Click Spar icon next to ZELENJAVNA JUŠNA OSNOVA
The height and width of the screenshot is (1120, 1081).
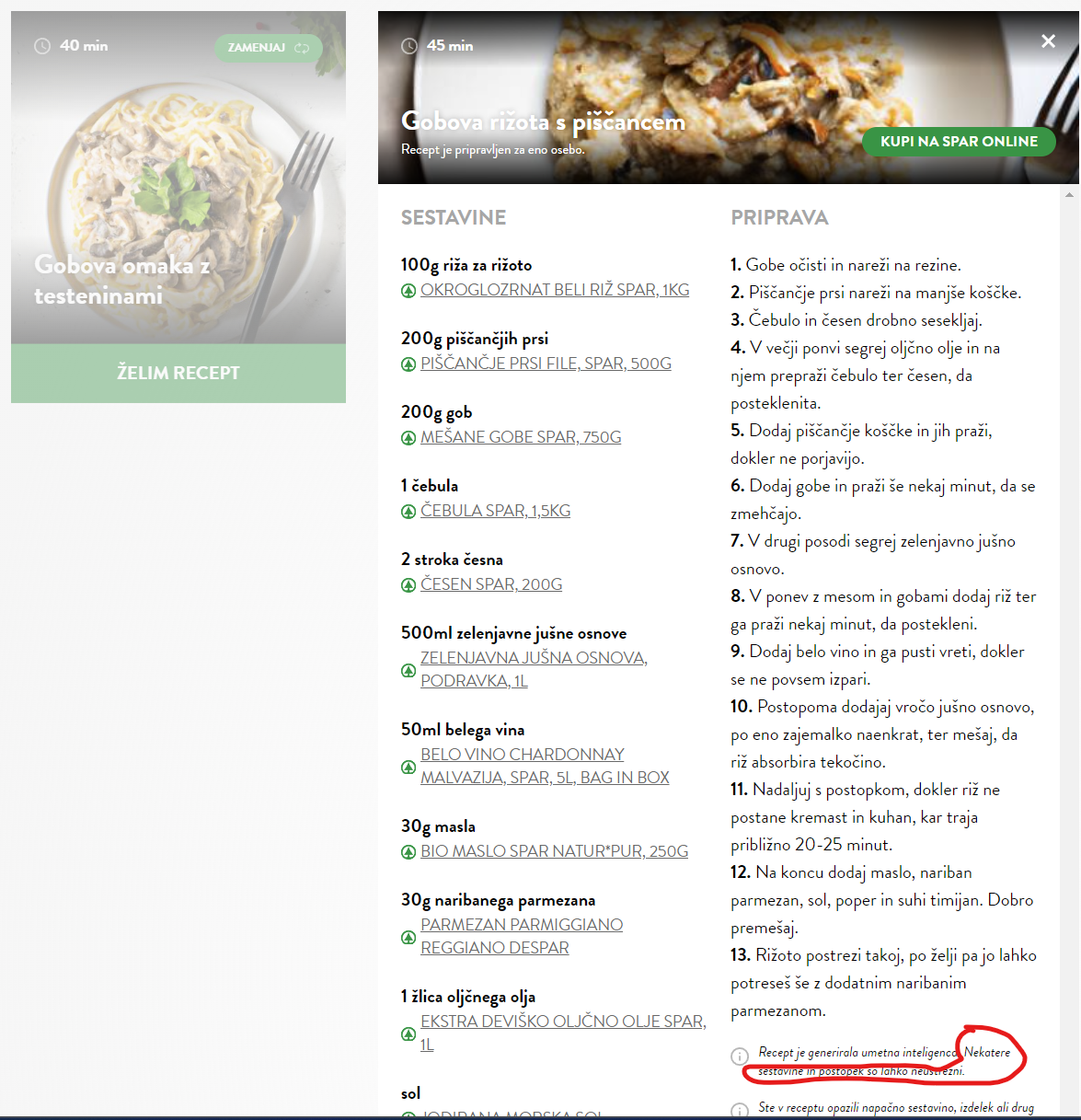[x=408, y=671]
